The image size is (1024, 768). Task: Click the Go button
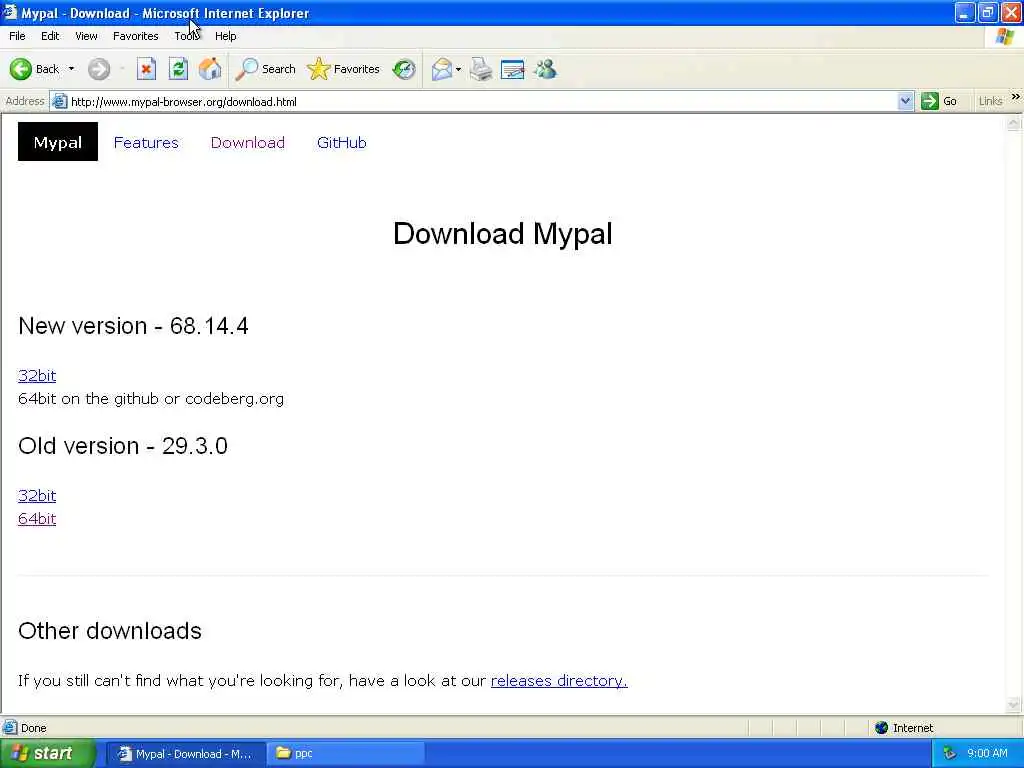(939, 101)
